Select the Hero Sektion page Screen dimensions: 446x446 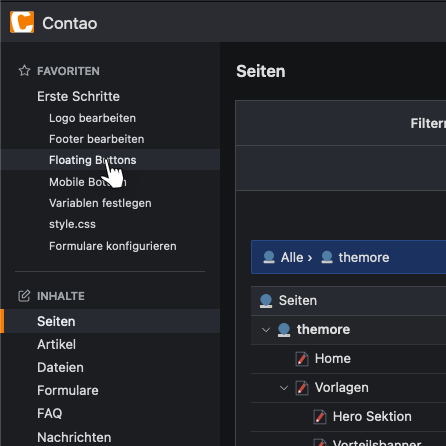pyautogui.click(x=372, y=417)
